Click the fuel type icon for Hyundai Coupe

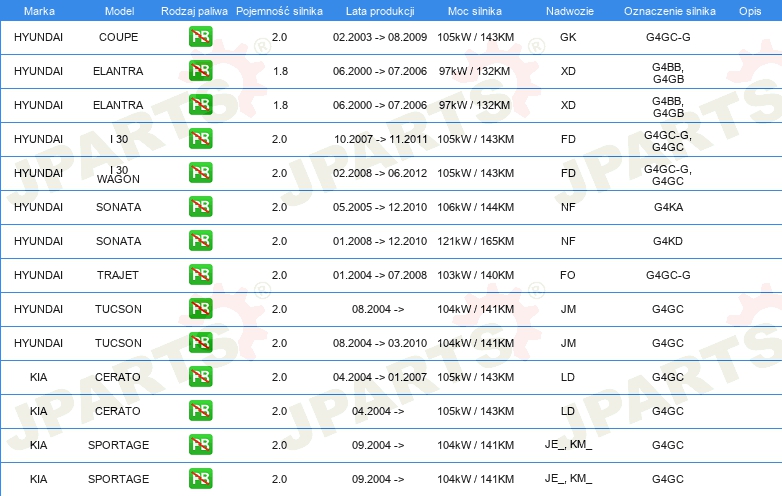(200, 37)
